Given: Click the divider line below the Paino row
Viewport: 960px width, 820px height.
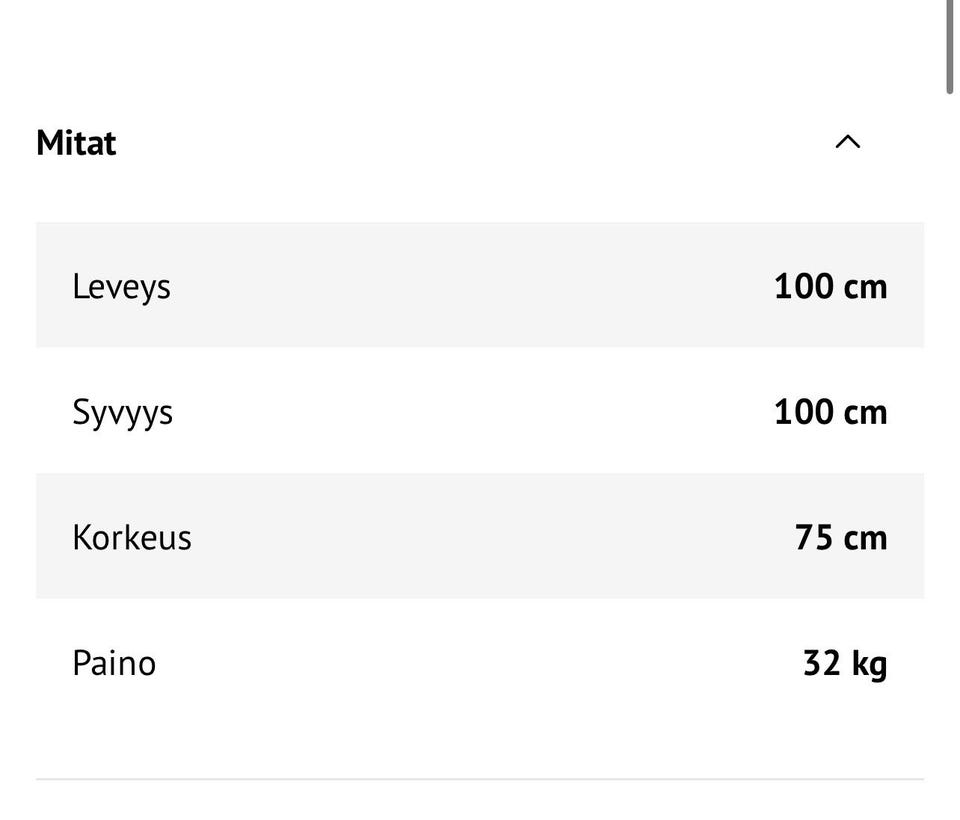Looking at the screenshot, I should 480,779.
